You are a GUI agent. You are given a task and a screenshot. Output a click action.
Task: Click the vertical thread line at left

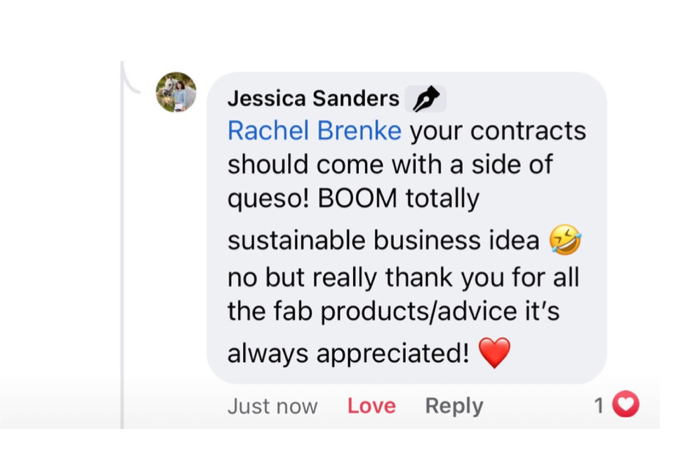pos(123,250)
